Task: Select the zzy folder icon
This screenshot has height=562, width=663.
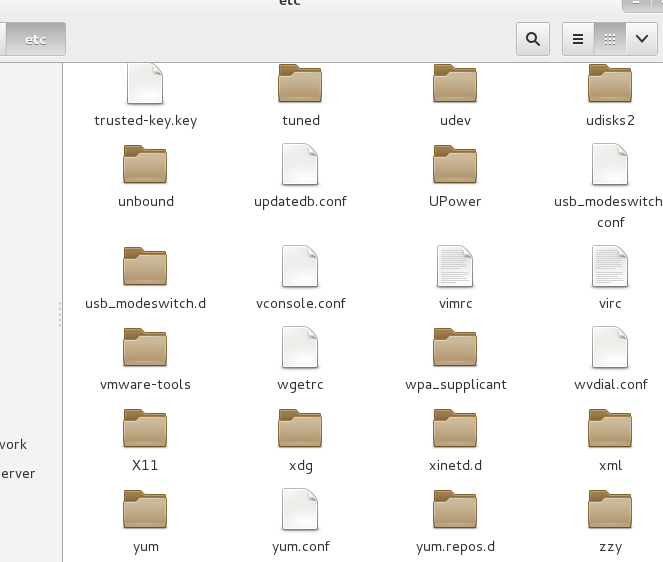Action: coord(610,509)
